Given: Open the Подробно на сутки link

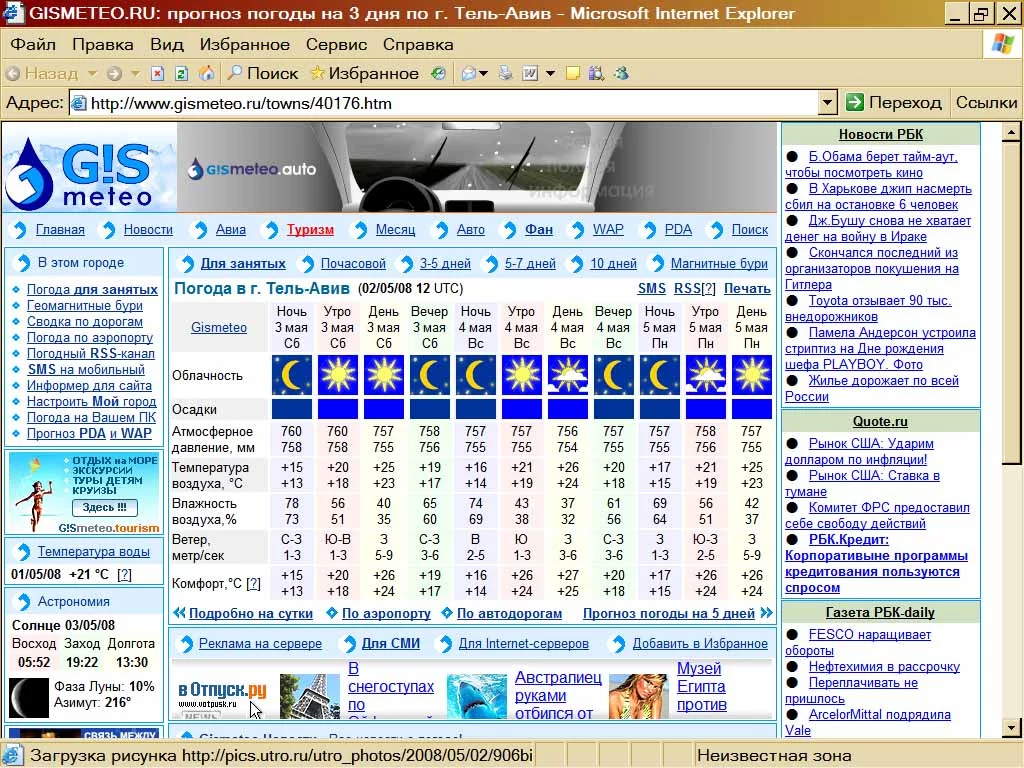Looking at the screenshot, I should (x=251, y=613).
